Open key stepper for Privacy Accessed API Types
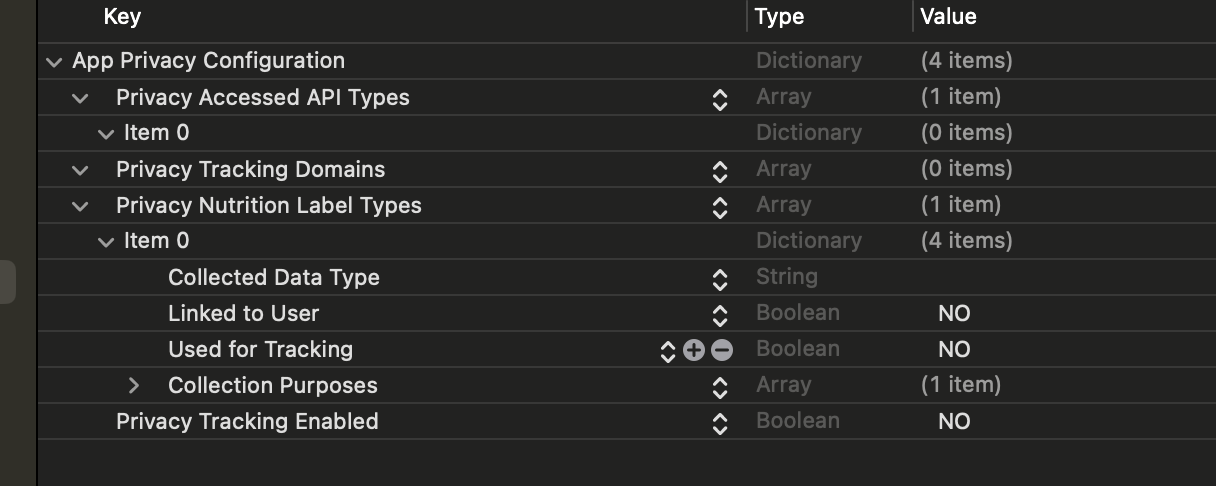1216x486 pixels. [x=719, y=99]
